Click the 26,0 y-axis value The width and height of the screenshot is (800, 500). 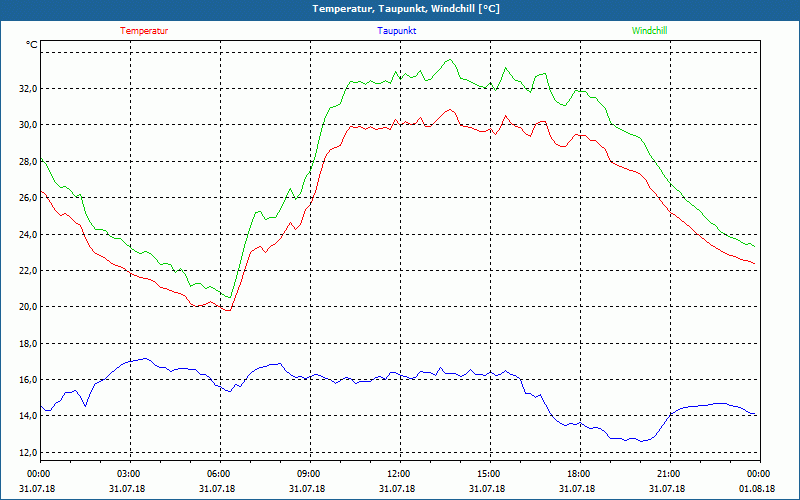click(x=28, y=198)
